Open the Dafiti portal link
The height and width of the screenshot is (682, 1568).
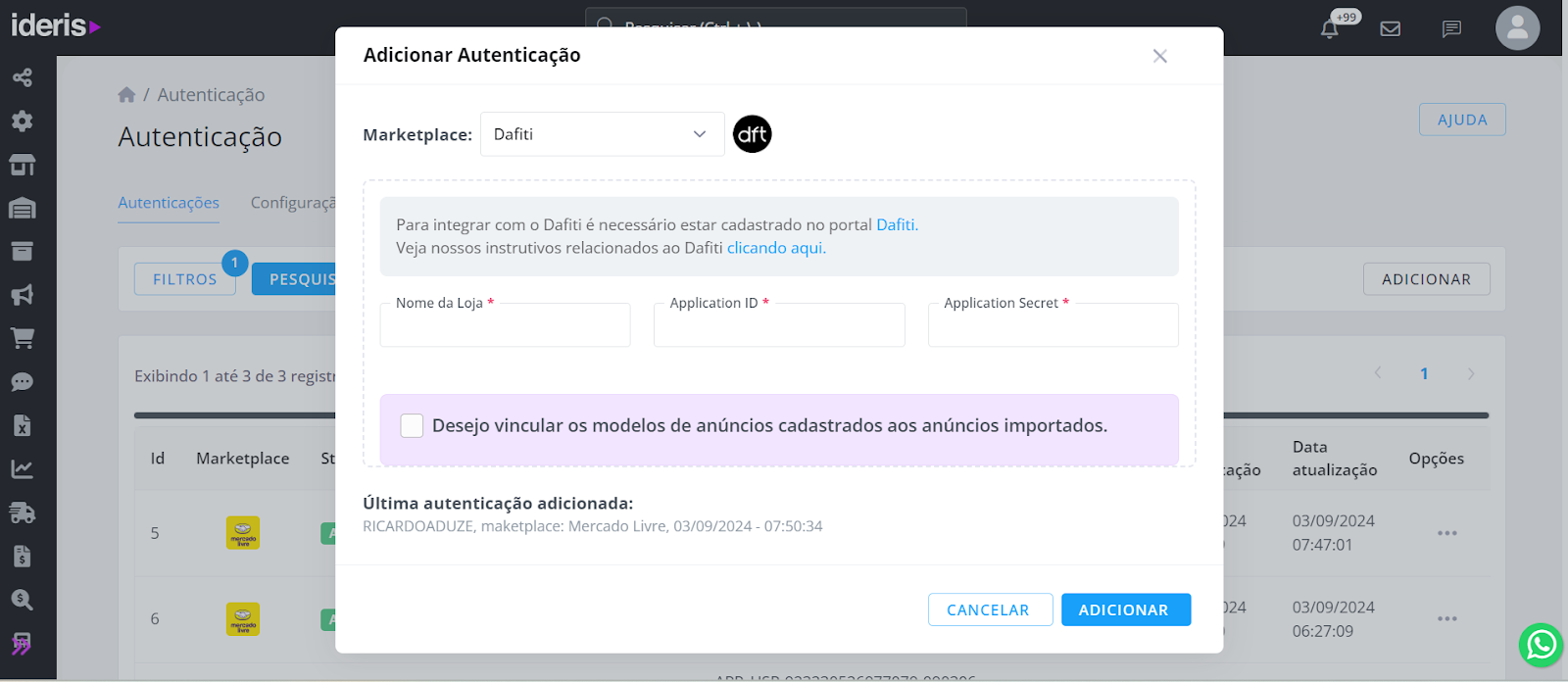[897, 224]
